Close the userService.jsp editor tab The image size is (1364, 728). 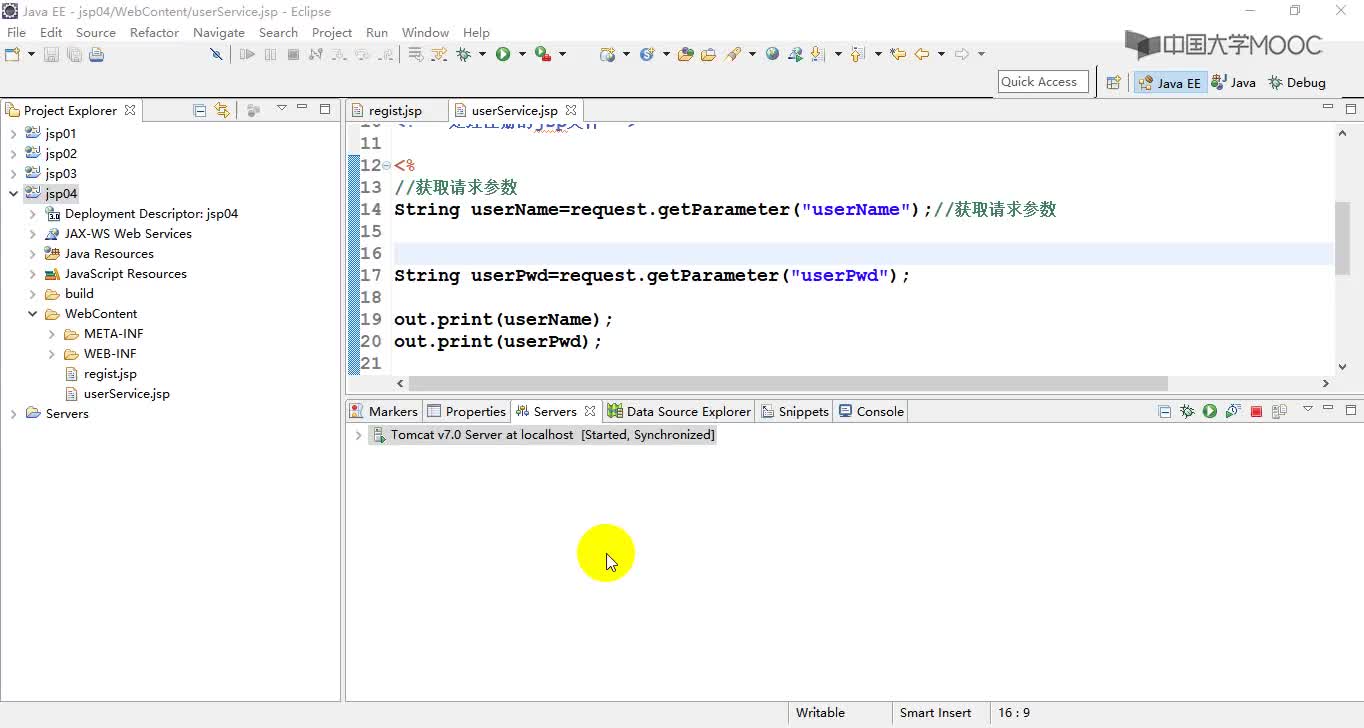tap(571, 110)
